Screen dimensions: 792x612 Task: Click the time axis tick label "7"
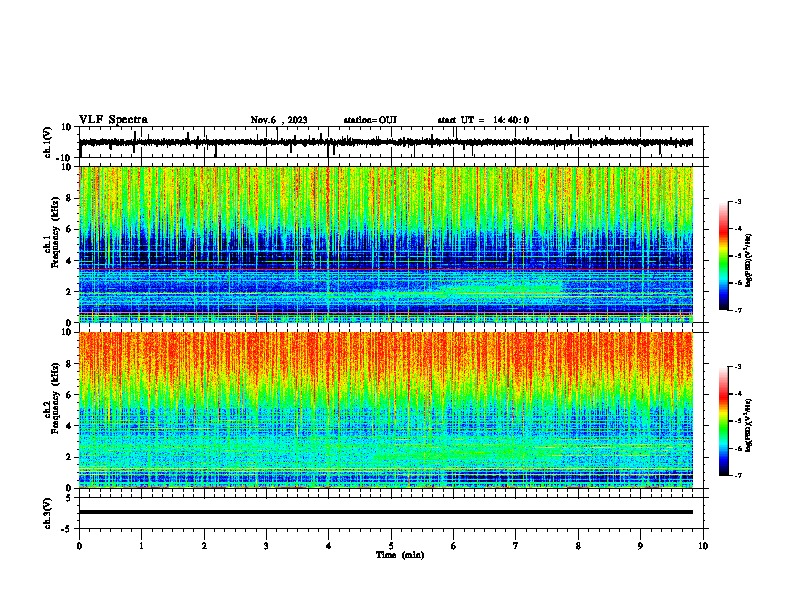516,545
